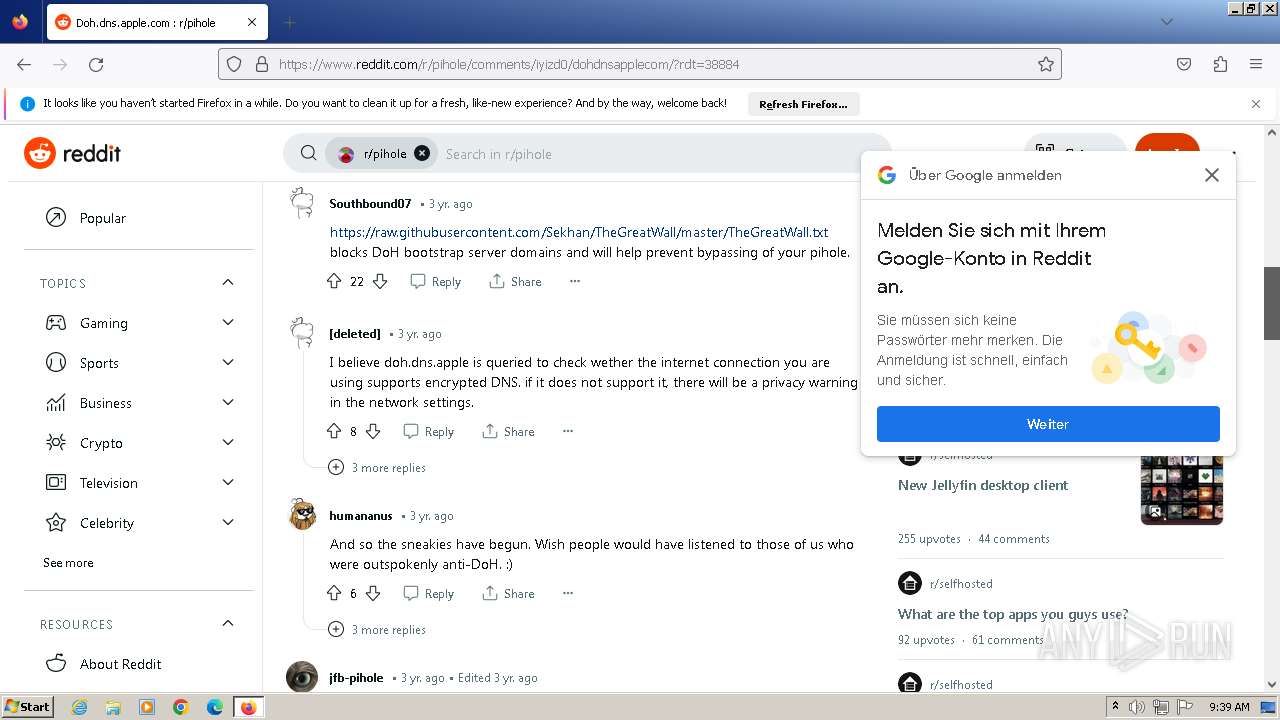Viewport: 1280px width, 720px height.
Task: Dismiss the Firefox refresh notification bar
Action: click(x=1256, y=104)
